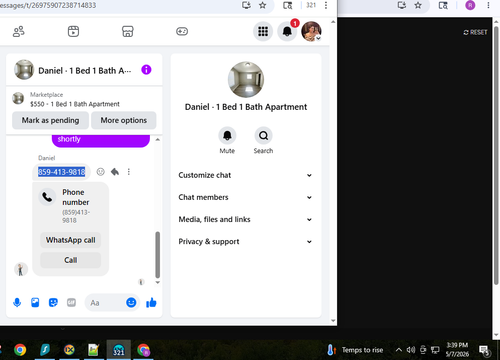Click the purple conversation info icon
500x360 pixels.
[146, 70]
